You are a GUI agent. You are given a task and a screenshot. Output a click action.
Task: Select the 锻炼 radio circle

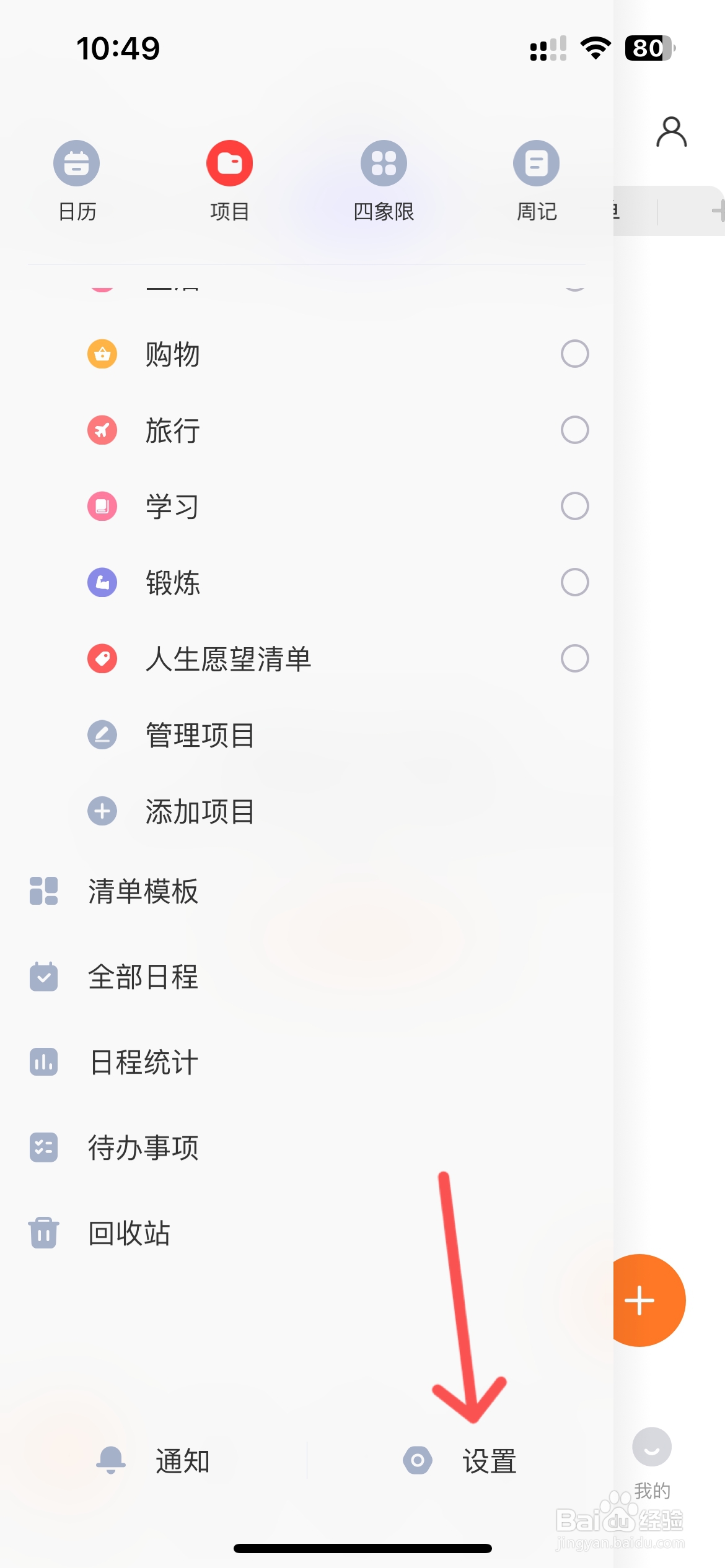[x=574, y=582]
